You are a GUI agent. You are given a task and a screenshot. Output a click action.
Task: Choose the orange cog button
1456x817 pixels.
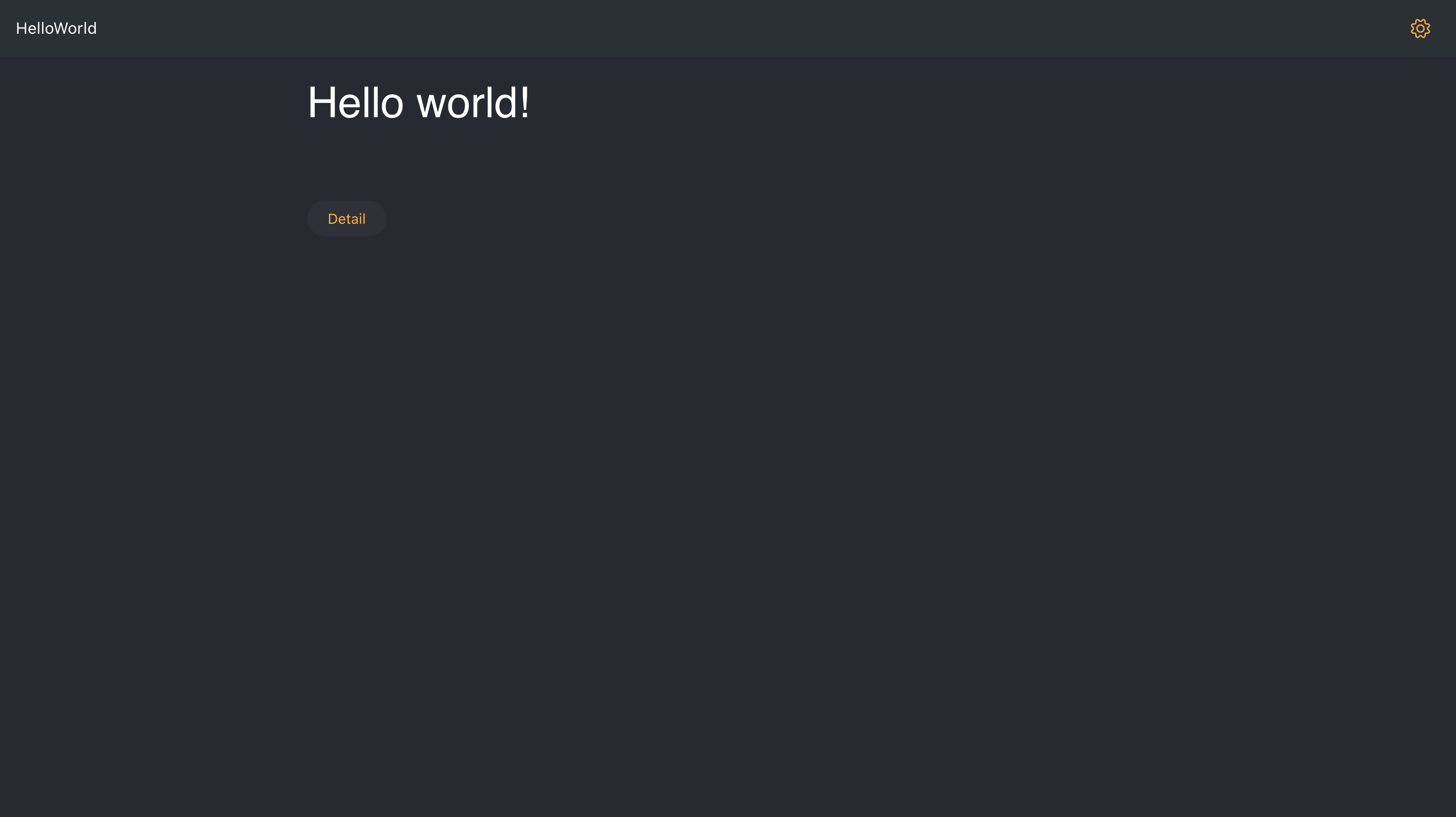[1420, 28]
